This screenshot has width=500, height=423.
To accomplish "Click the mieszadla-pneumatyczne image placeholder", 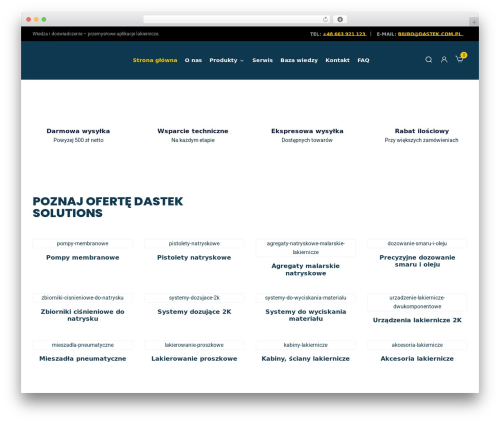I will point(83,345).
